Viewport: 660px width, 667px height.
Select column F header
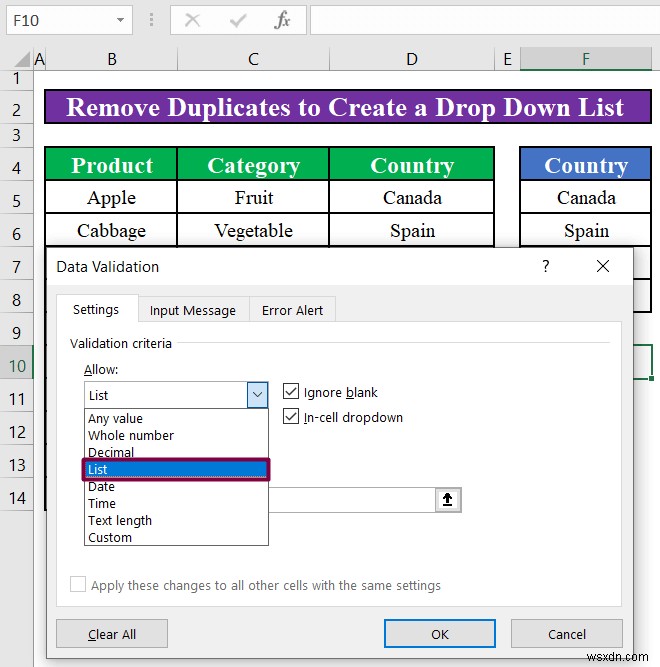pos(586,59)
